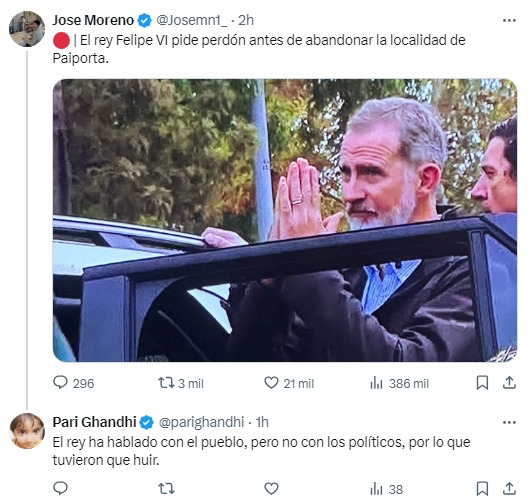
Task: Open Jose Moreno's profile picture
Action: click(x=27, y=29)
